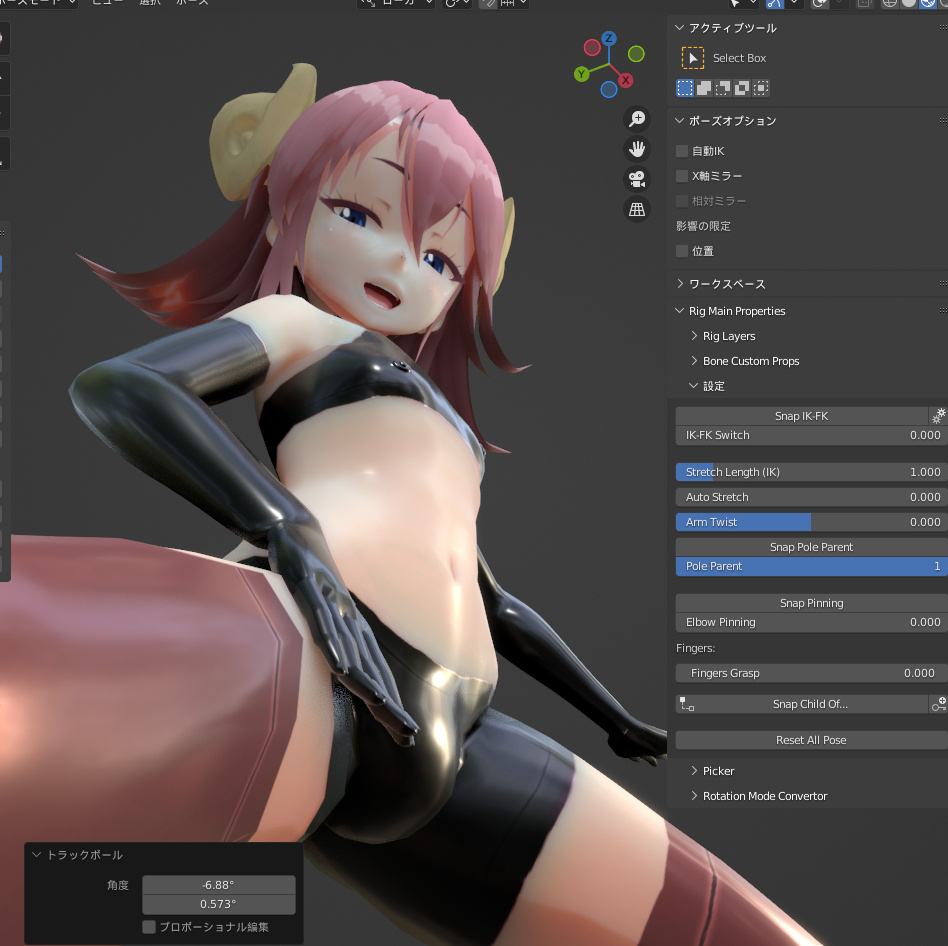Click the Snap Pole Parent button
This screenshot has height=946, width=948.
[811, 547]
